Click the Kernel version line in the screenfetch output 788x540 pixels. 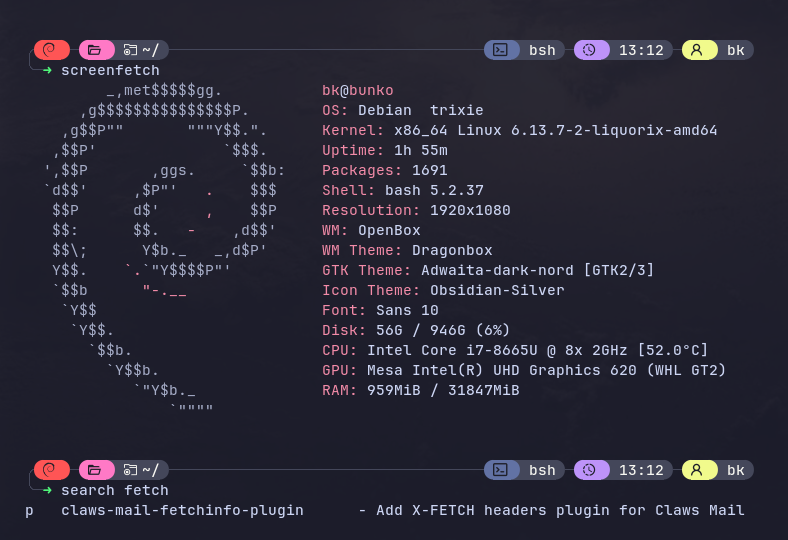[519, 130]
